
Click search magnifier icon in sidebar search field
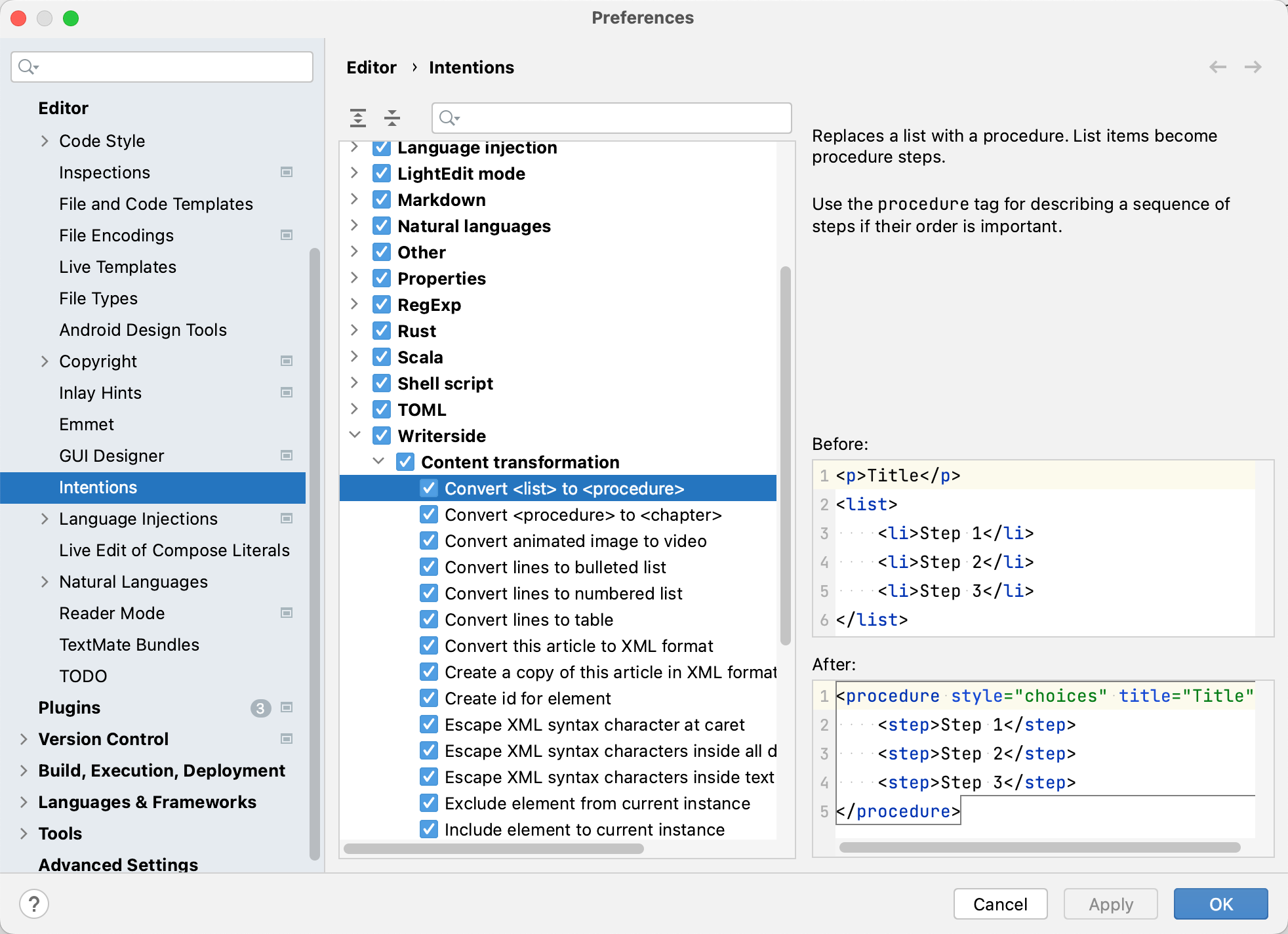[28, 67]
